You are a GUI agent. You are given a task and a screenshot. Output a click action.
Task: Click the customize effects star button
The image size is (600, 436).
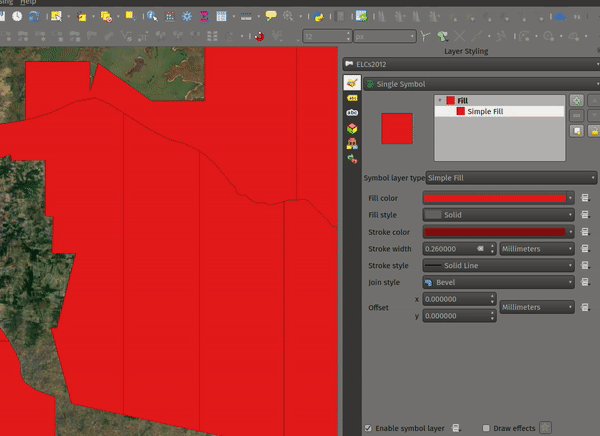click(x=545, y=428)
